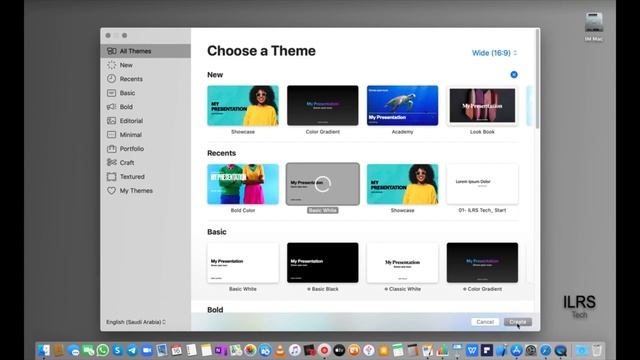The width and height of the screenshot is (640, 360).
Task: Choose the Bold Color theme in Recents
Action: point(243,184)
